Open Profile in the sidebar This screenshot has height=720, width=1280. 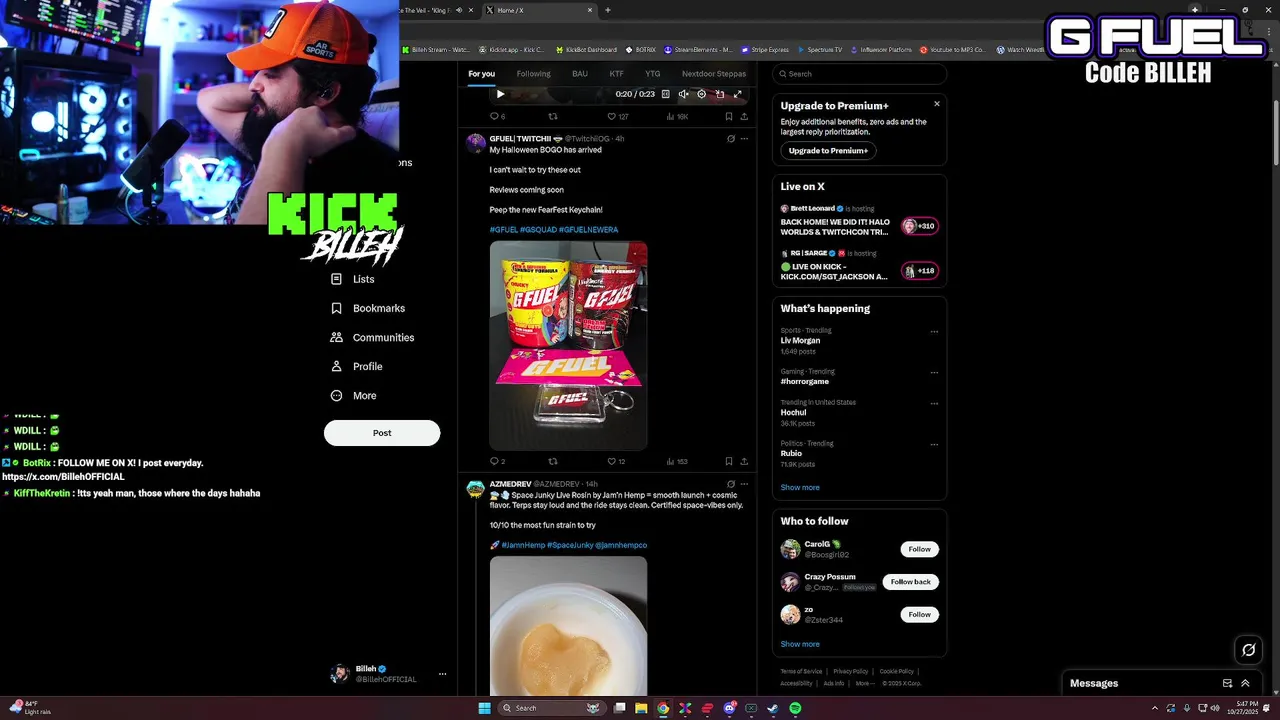356,366
